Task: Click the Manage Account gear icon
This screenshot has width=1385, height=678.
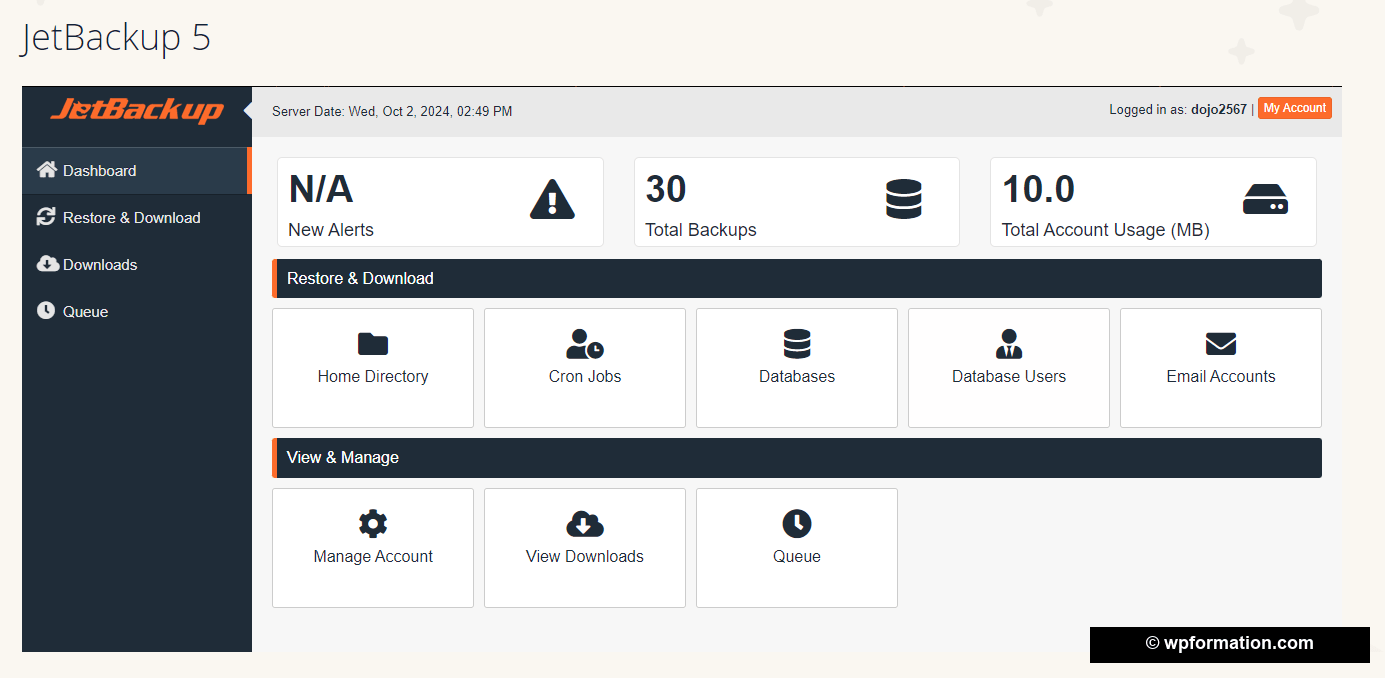Action: coord(373,524)
